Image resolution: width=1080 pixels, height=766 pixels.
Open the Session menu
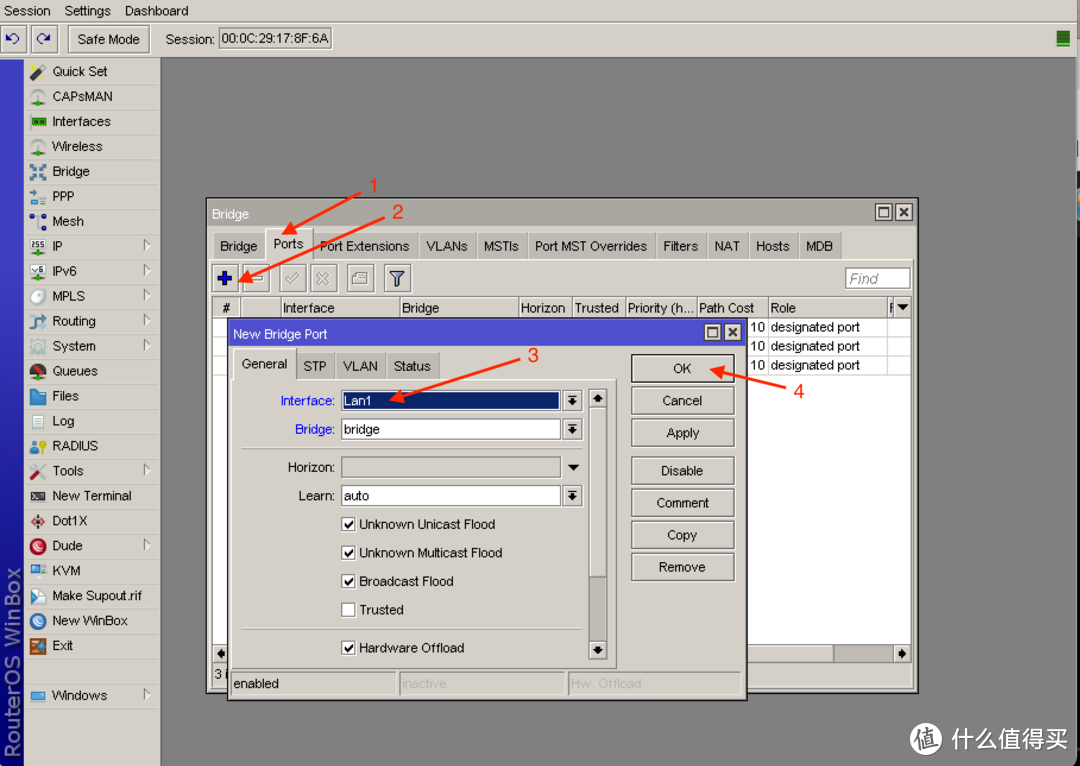pyautogui.click(x=27, y=11)
